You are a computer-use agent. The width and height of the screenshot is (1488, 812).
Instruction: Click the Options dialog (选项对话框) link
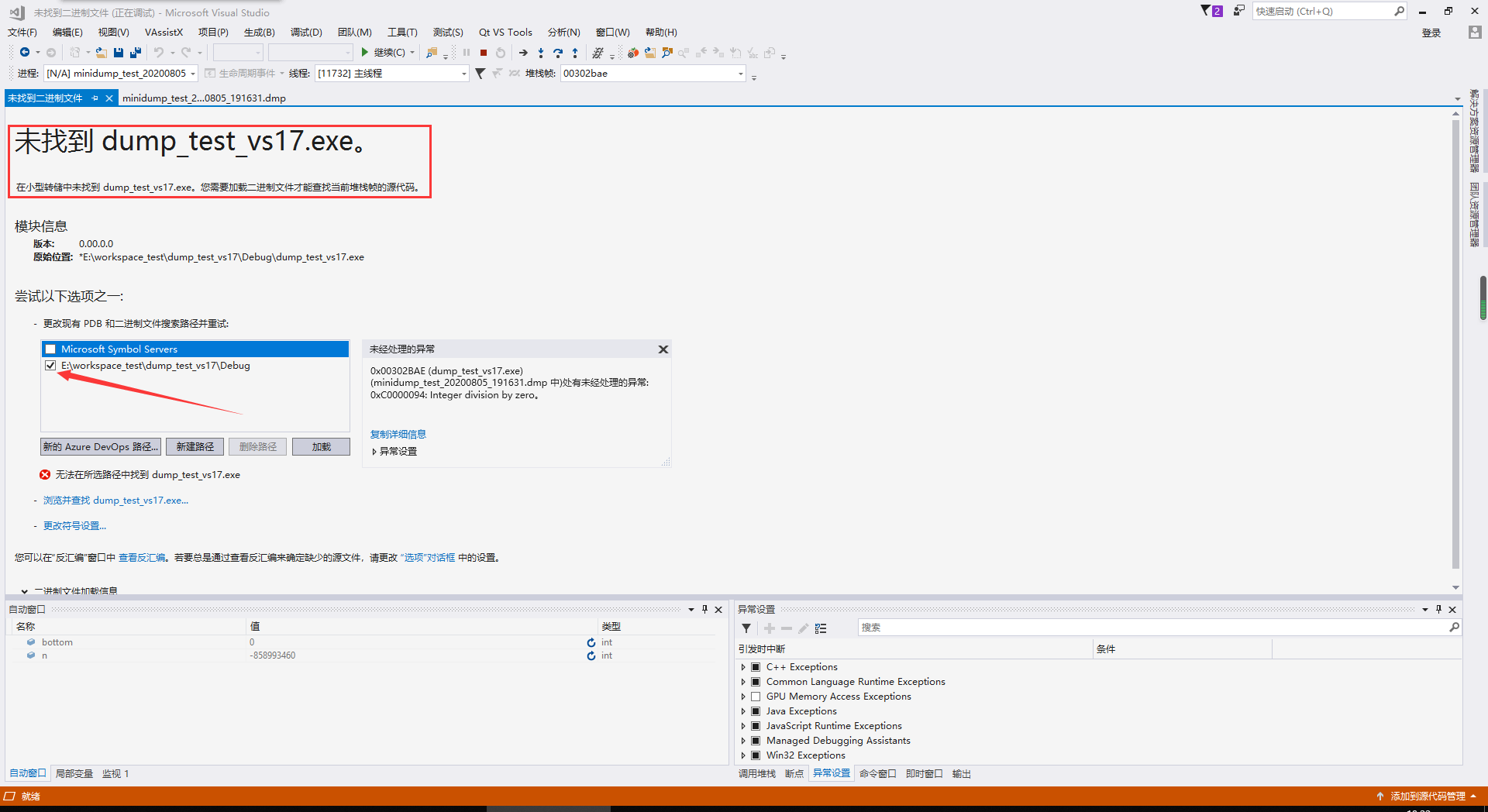tap(428, 558)
